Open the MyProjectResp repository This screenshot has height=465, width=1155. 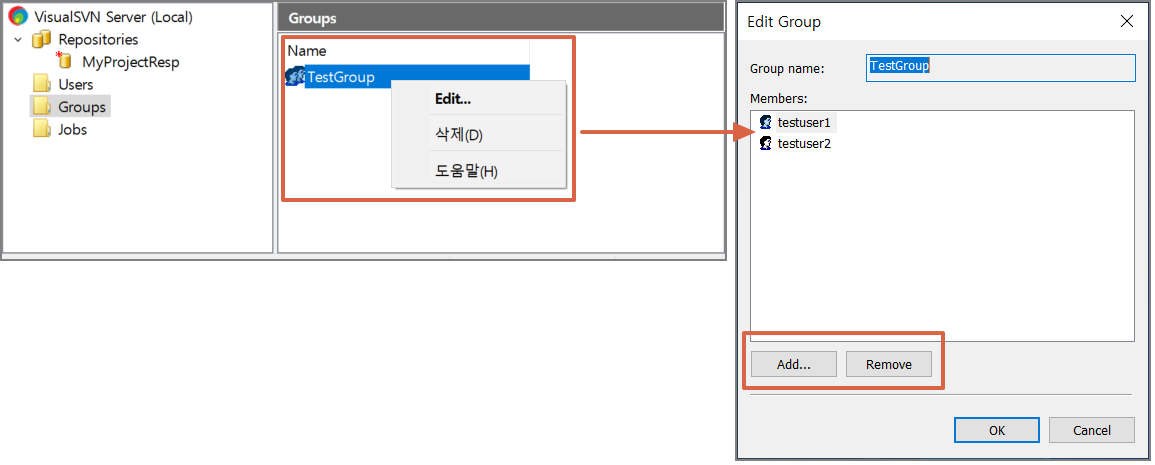[130, 63]
